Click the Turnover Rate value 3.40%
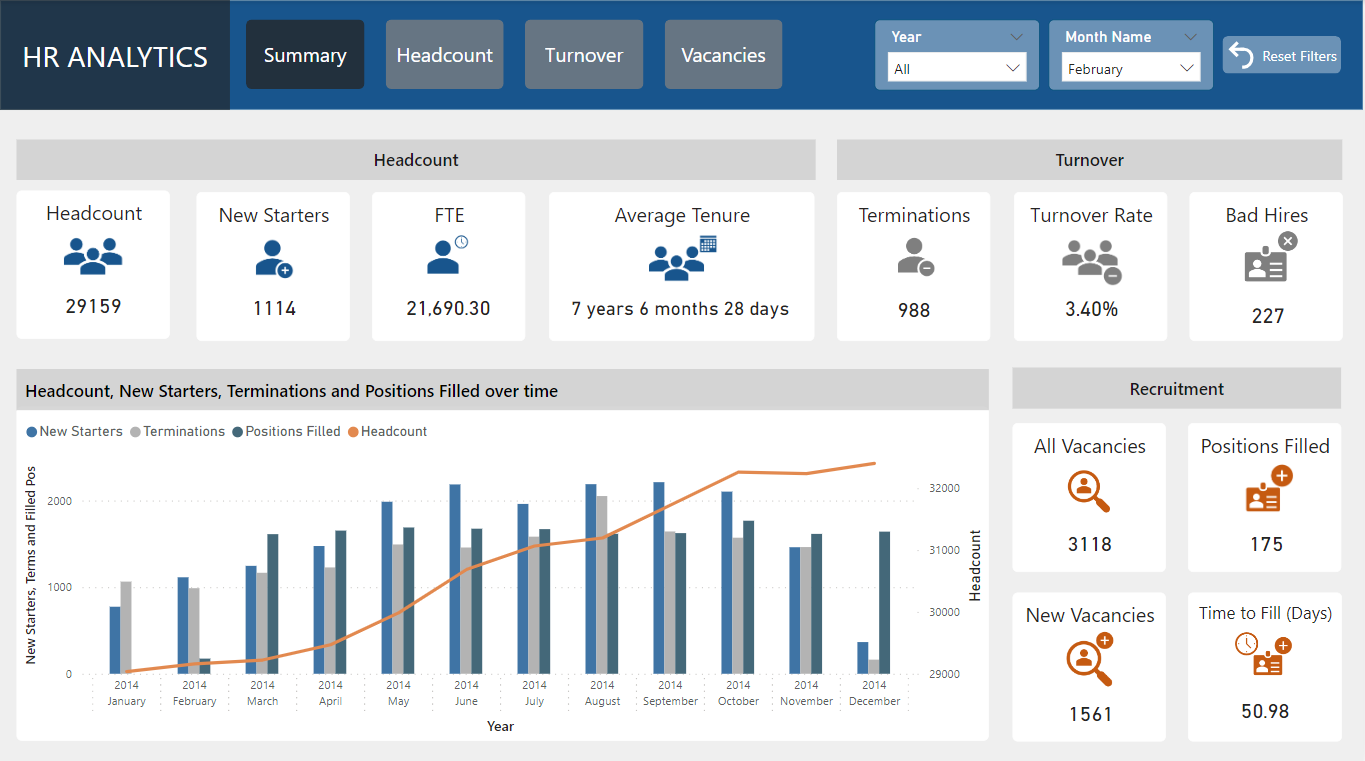This screenshot has width=1365, height=761. point(1091,310)
